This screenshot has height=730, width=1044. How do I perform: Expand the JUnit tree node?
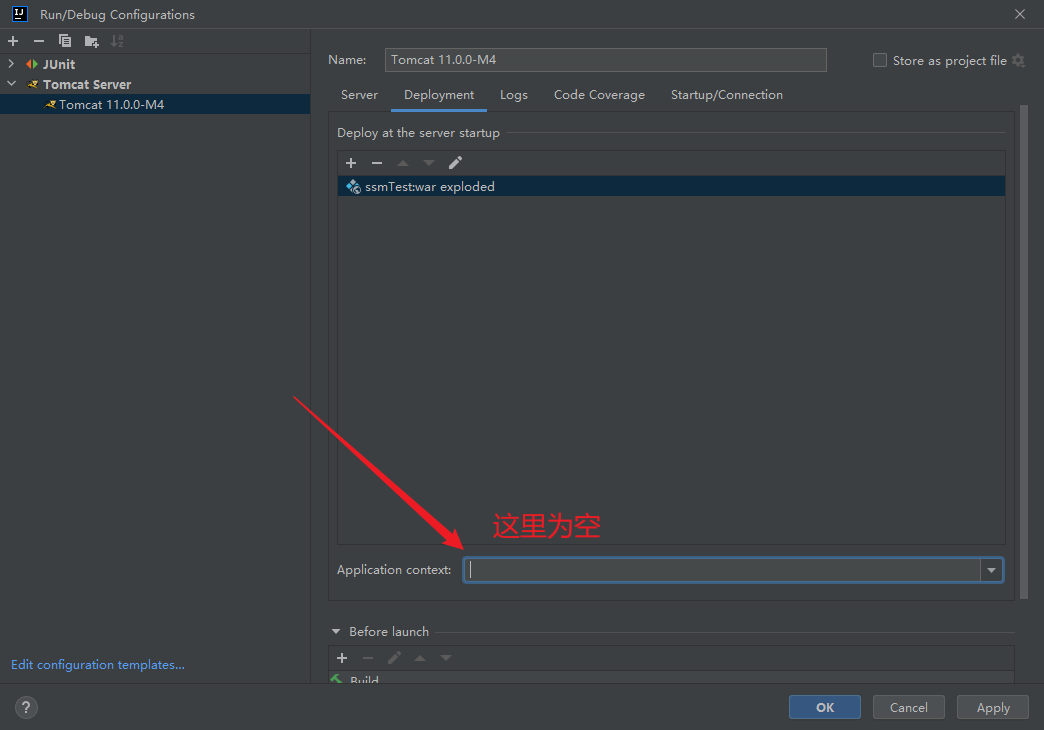point(11,64)
